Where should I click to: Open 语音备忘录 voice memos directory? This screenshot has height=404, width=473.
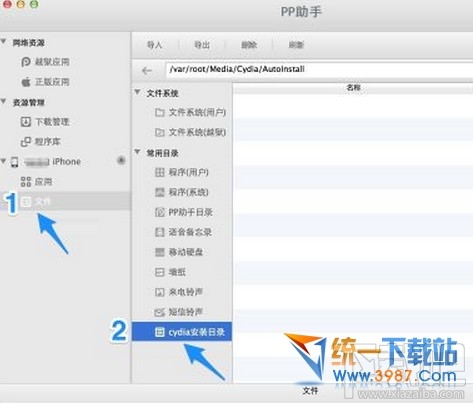(x=184, y=232)
